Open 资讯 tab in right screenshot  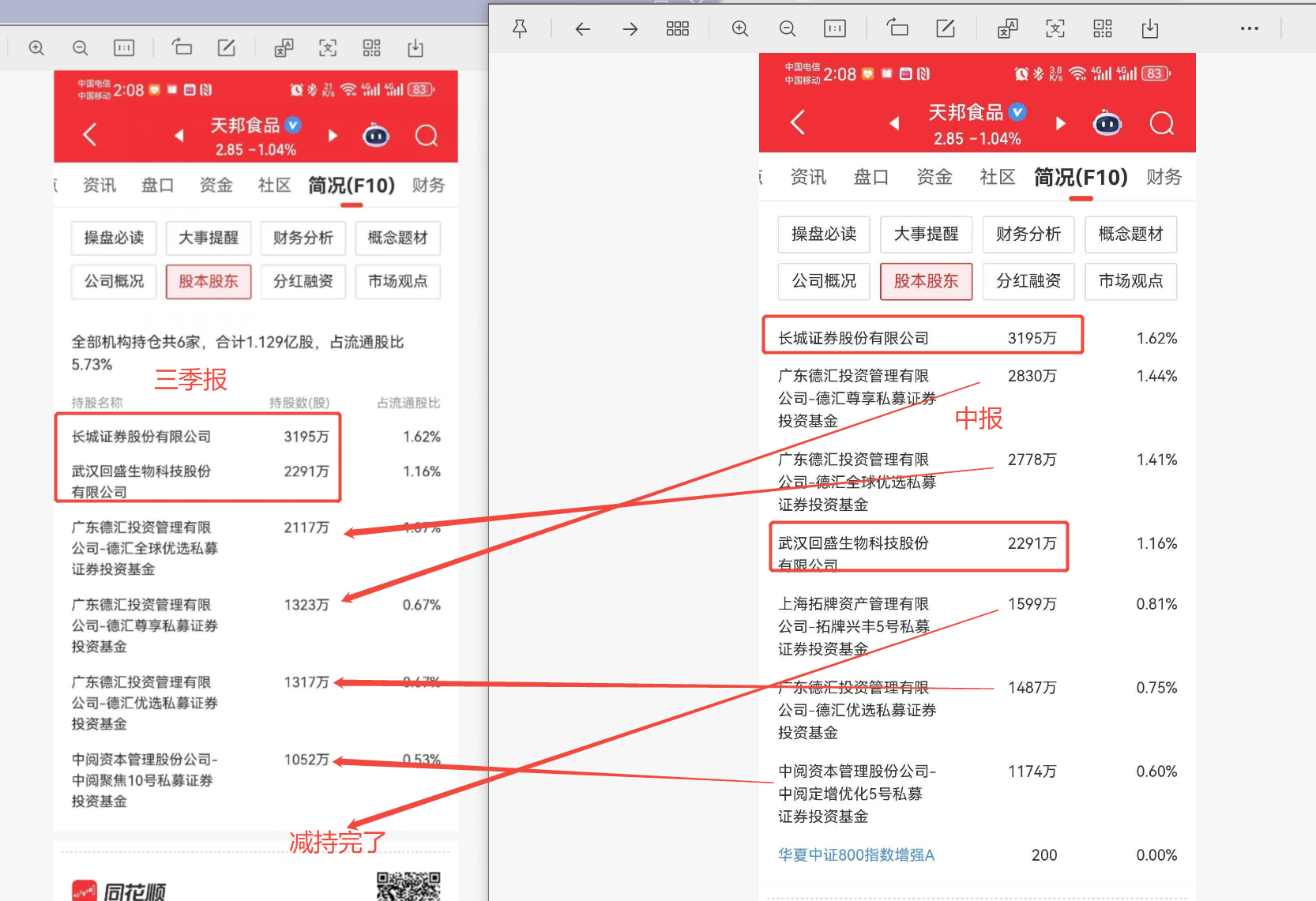tap(809, 177)
